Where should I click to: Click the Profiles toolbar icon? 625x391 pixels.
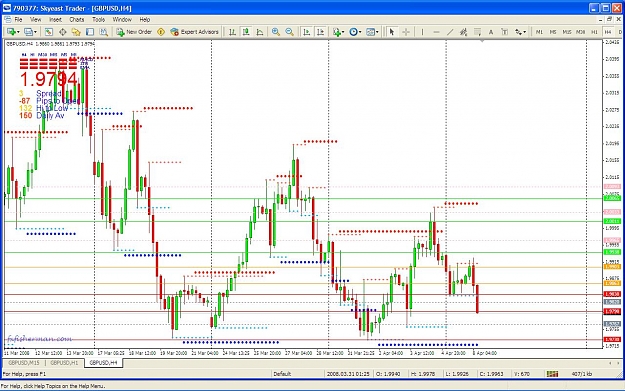coord(28,32)
